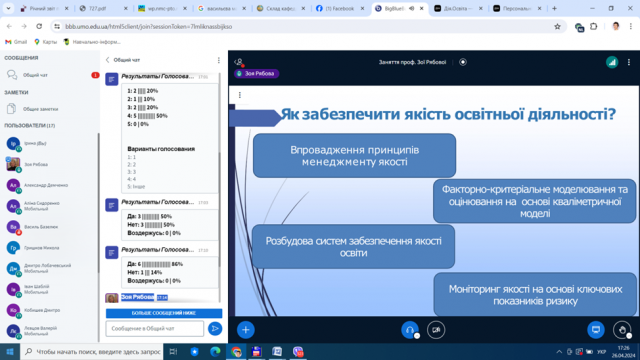Select user Іван Шаблій
Viewport: 640px width, 360px height.
(x=49, y=289)
